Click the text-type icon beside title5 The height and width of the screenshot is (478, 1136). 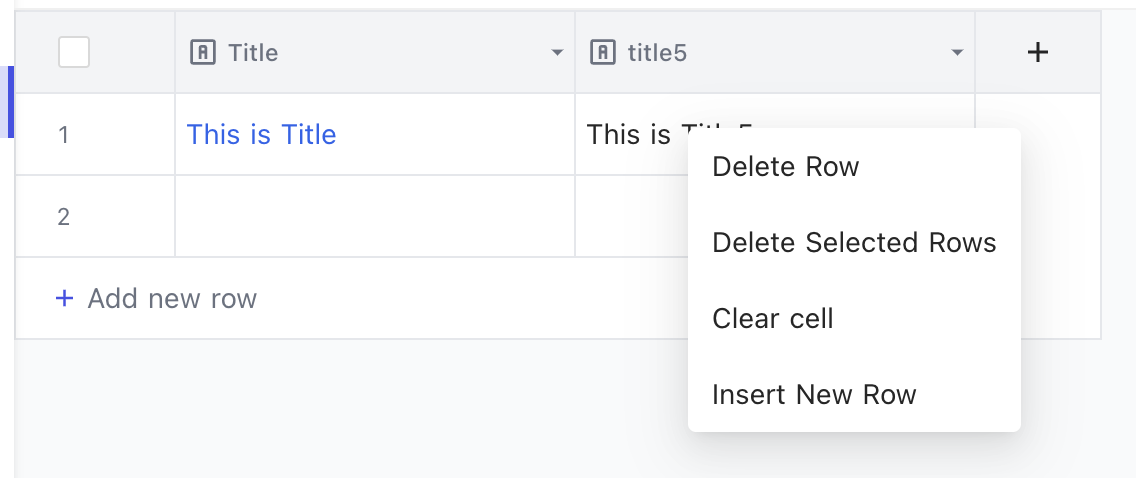603,52
